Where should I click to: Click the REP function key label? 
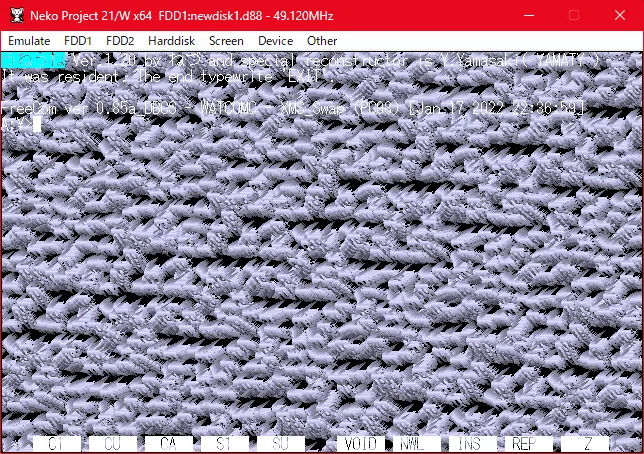[528, 443]
